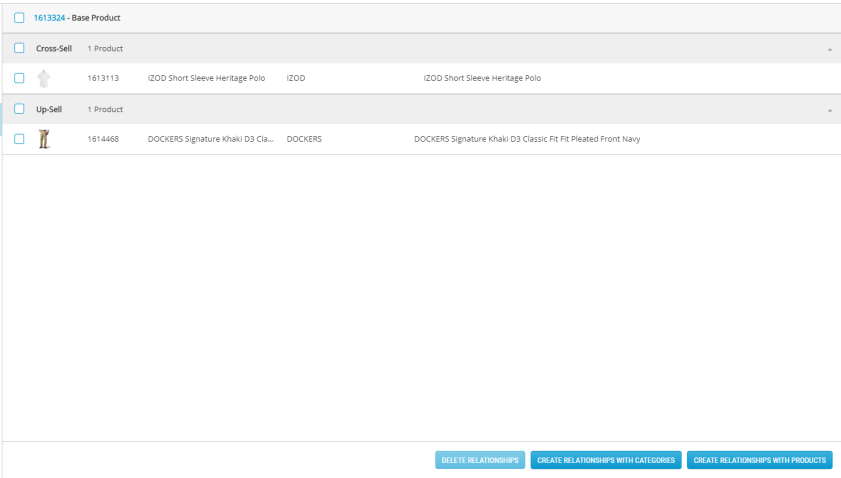Click product ID 1614468
This screenshot has width=841, height=478.
(x=103, y=139)
